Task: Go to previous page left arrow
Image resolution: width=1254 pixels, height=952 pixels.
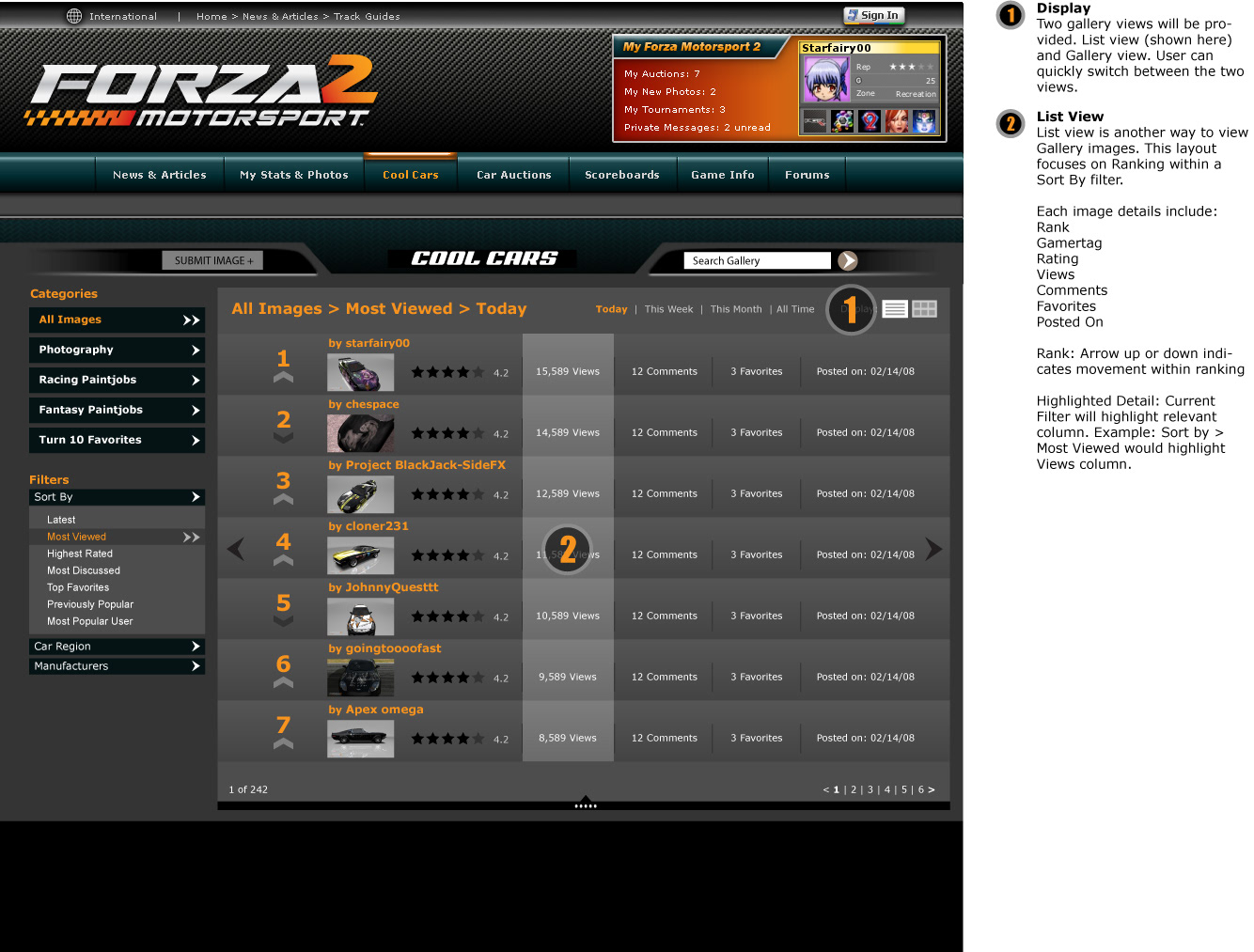Action: click(236, 549)
